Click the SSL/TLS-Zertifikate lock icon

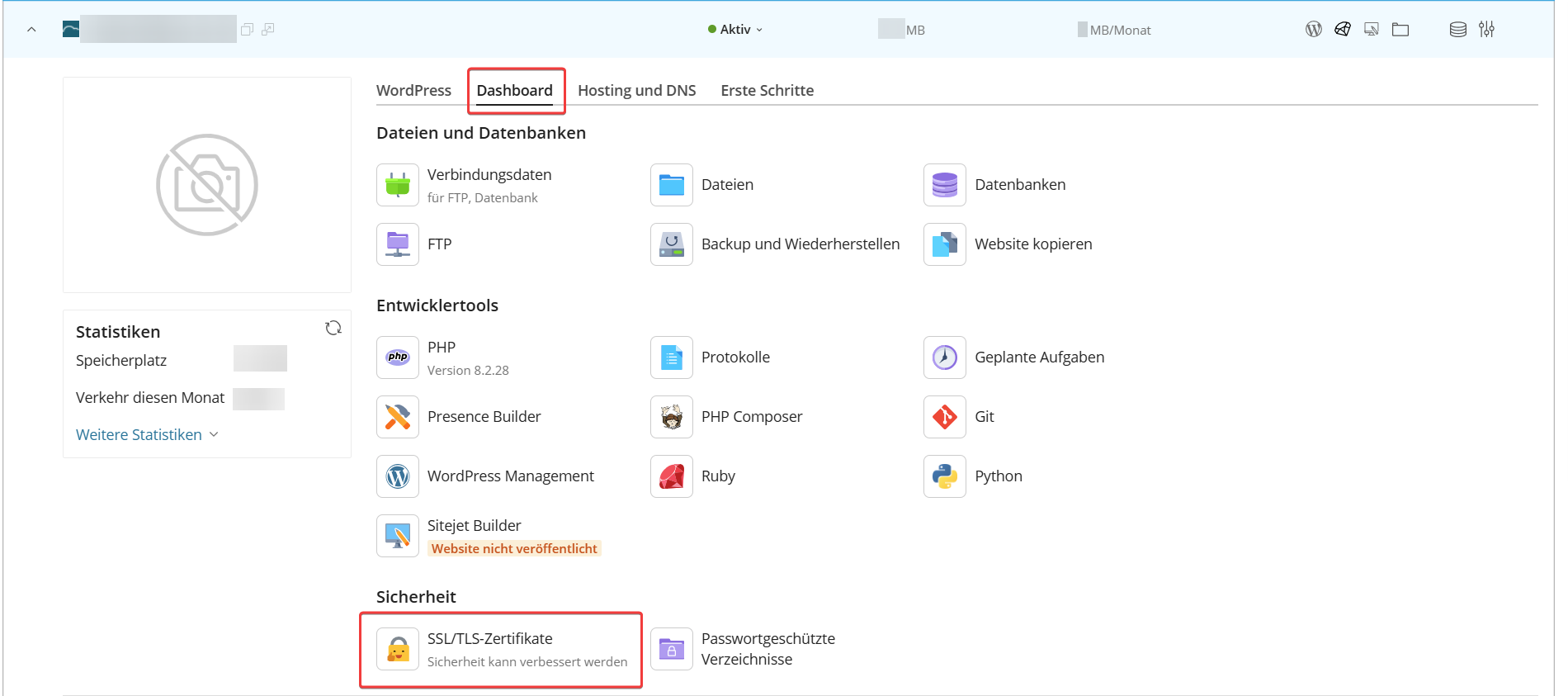[x=398, y=649]
